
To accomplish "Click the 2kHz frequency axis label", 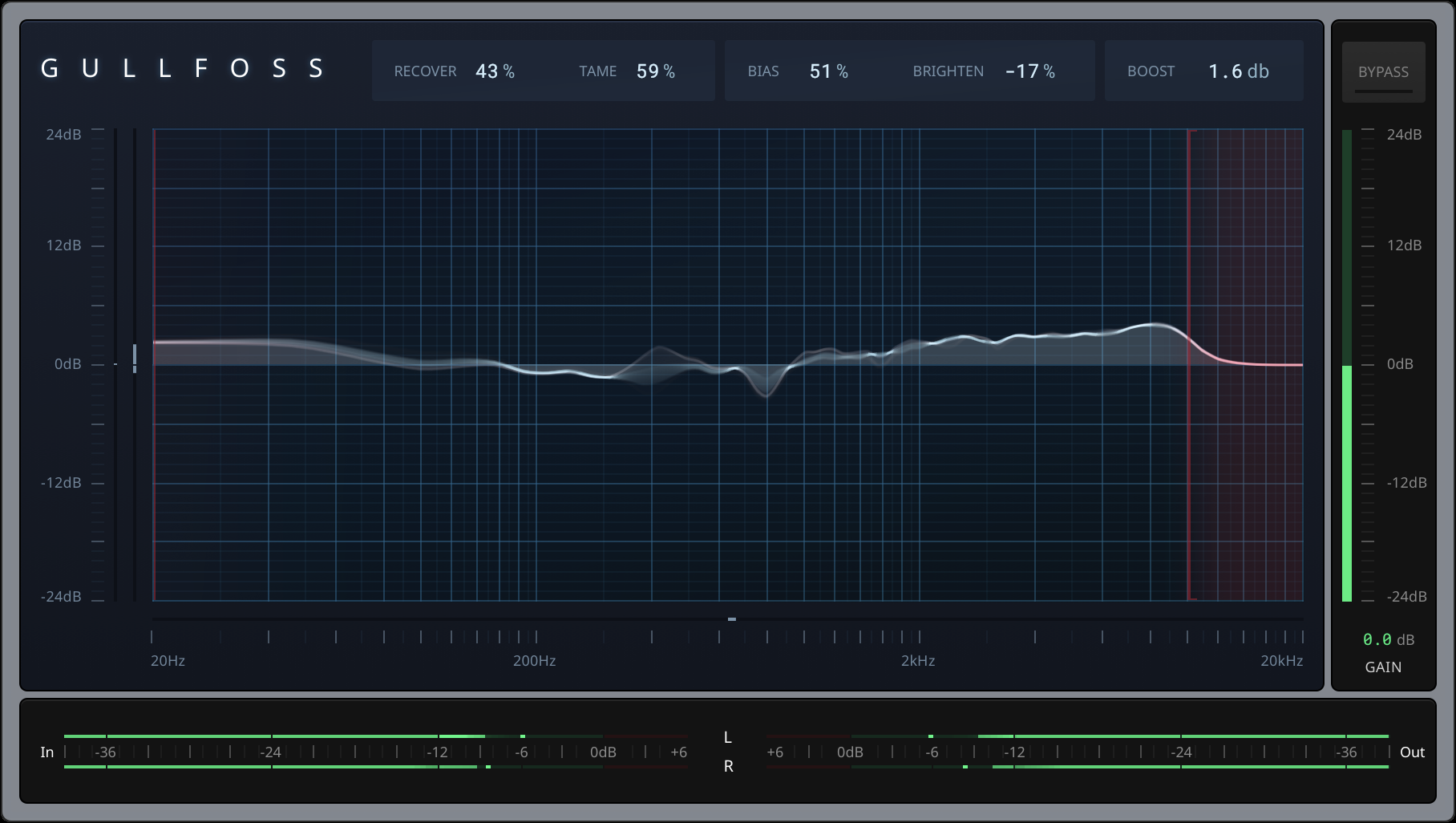I will (918, 661).
